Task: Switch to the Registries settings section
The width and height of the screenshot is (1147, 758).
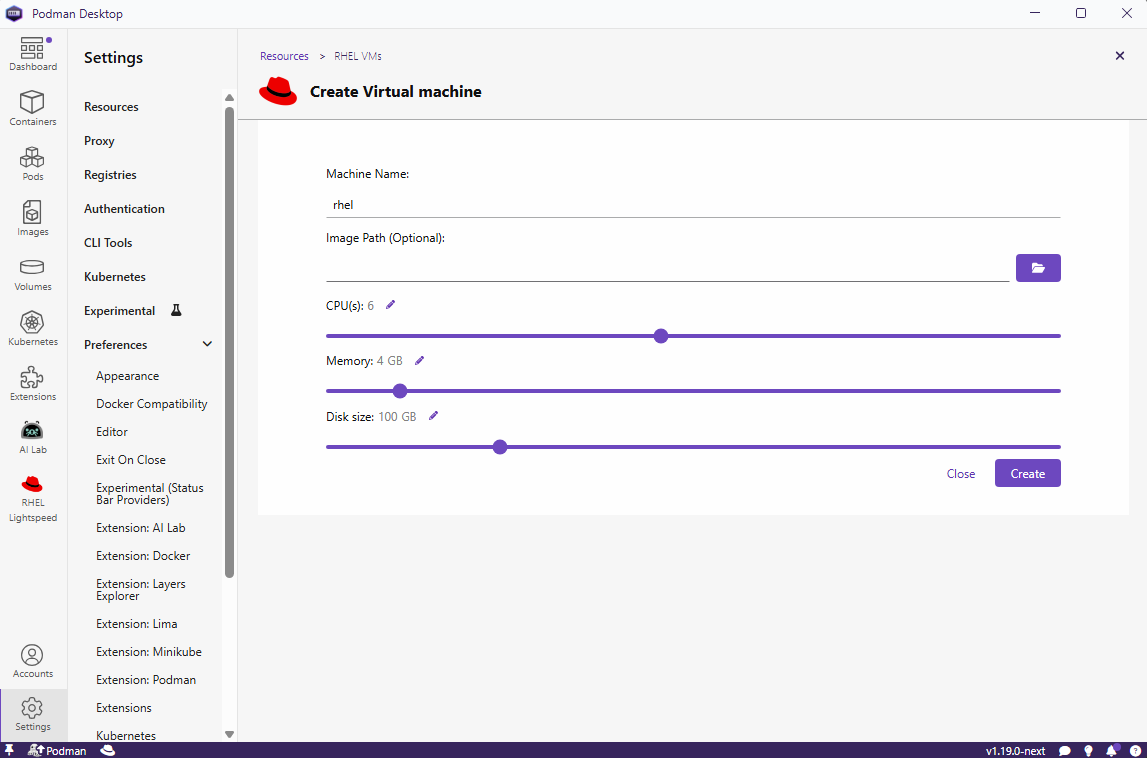Action: [x=113, y=174]
